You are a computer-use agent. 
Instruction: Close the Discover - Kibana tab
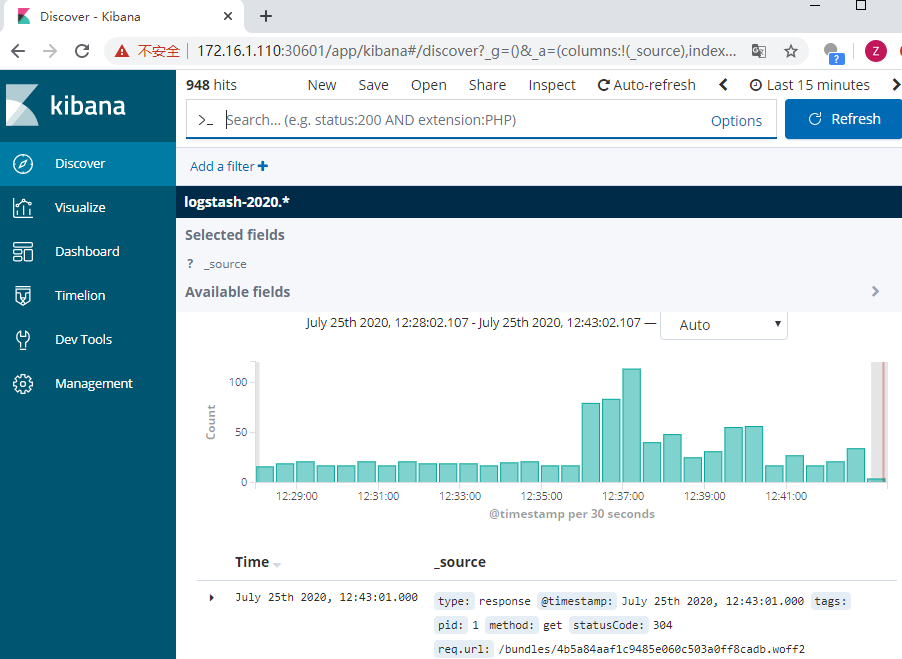coord(228,16)
